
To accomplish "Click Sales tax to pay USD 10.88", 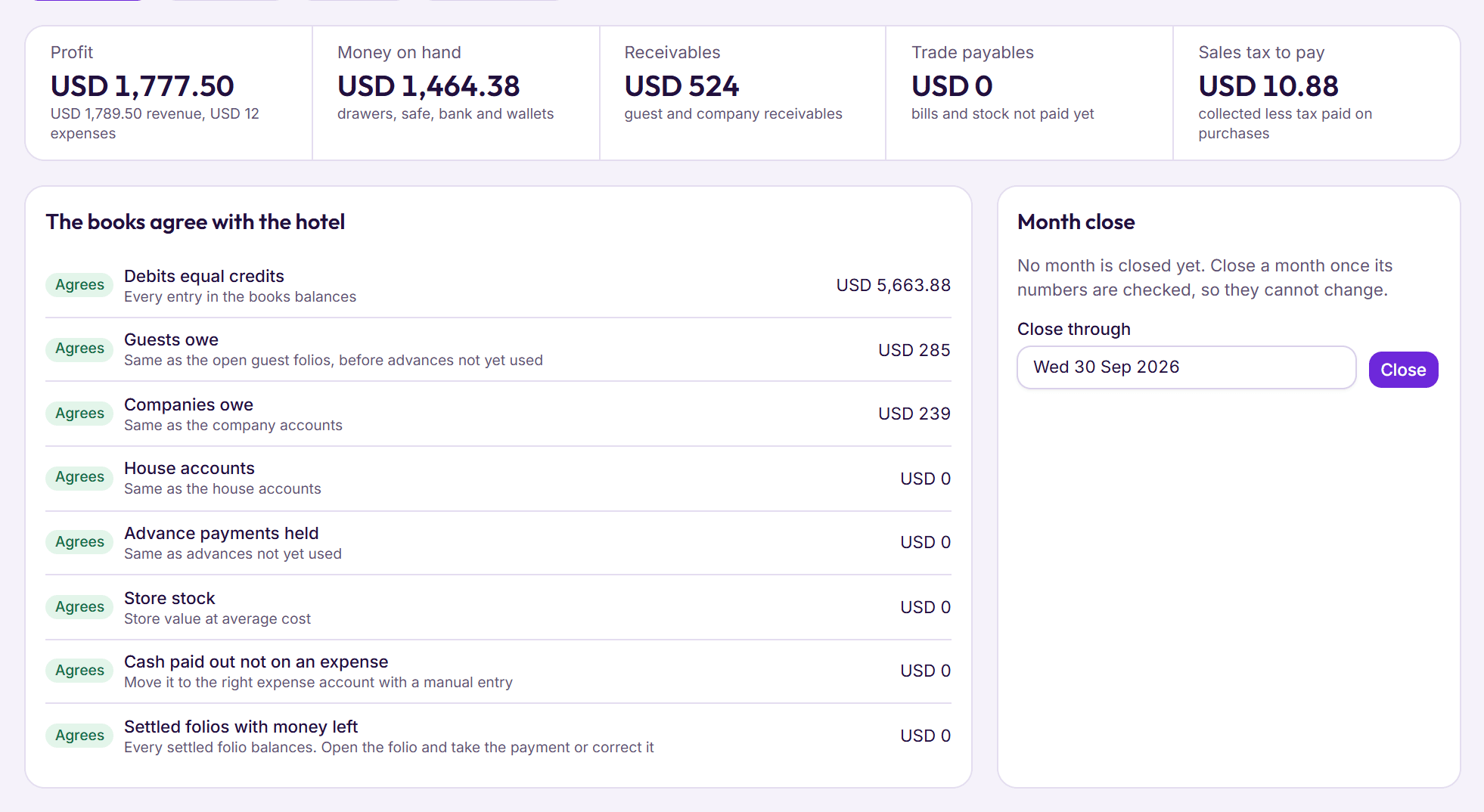I will coord(1268,86).
